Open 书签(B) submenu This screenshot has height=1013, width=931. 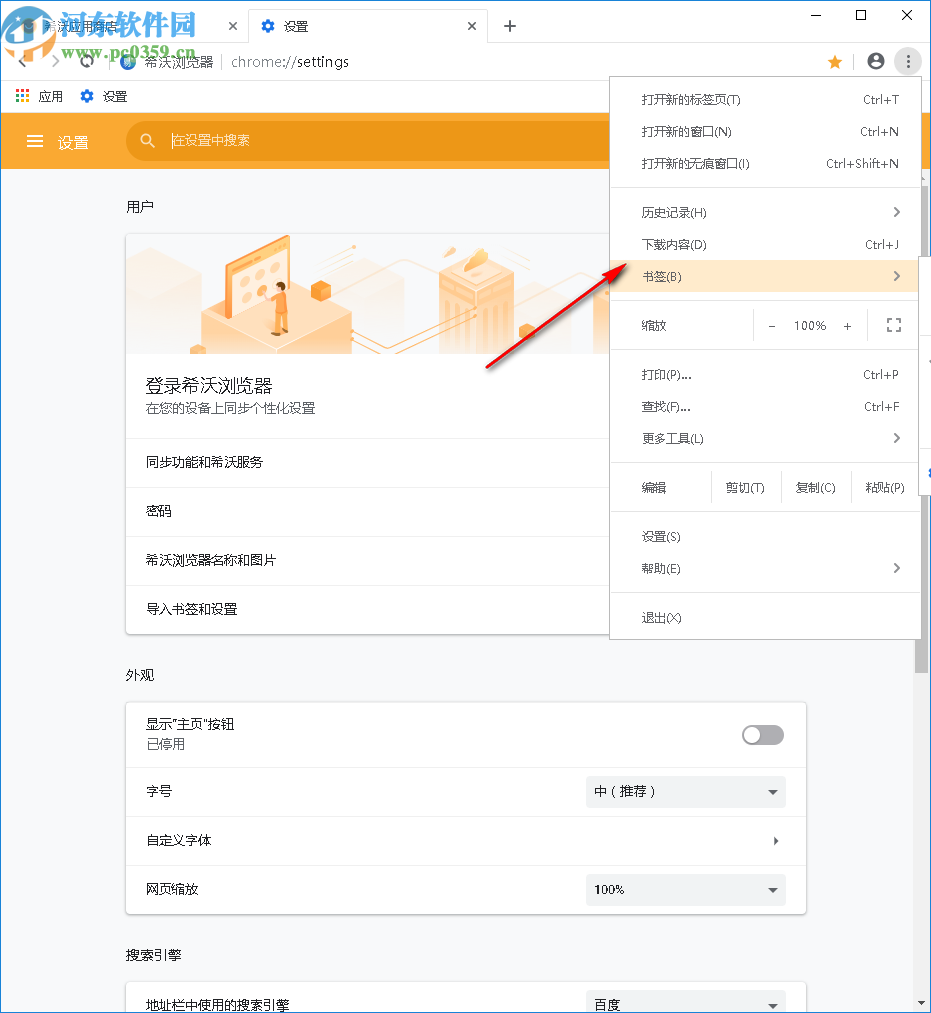coord(765,277)
